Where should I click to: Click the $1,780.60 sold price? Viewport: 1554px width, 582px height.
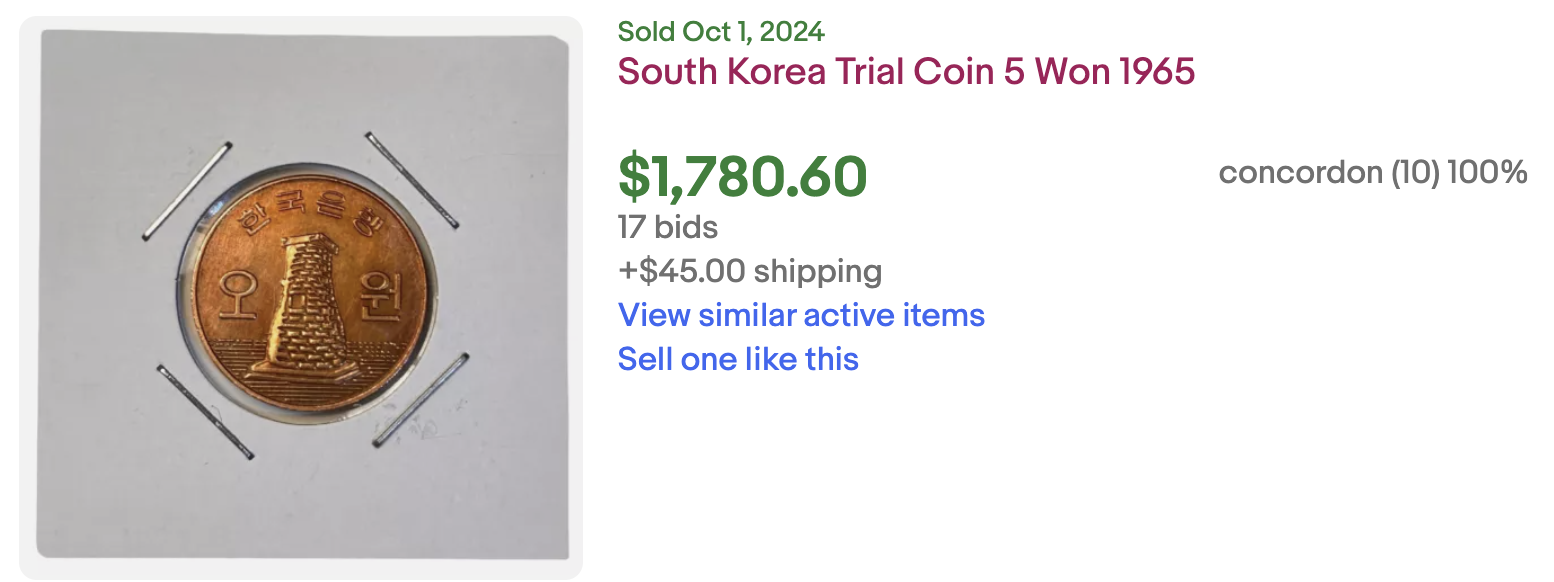click(742, 176)
